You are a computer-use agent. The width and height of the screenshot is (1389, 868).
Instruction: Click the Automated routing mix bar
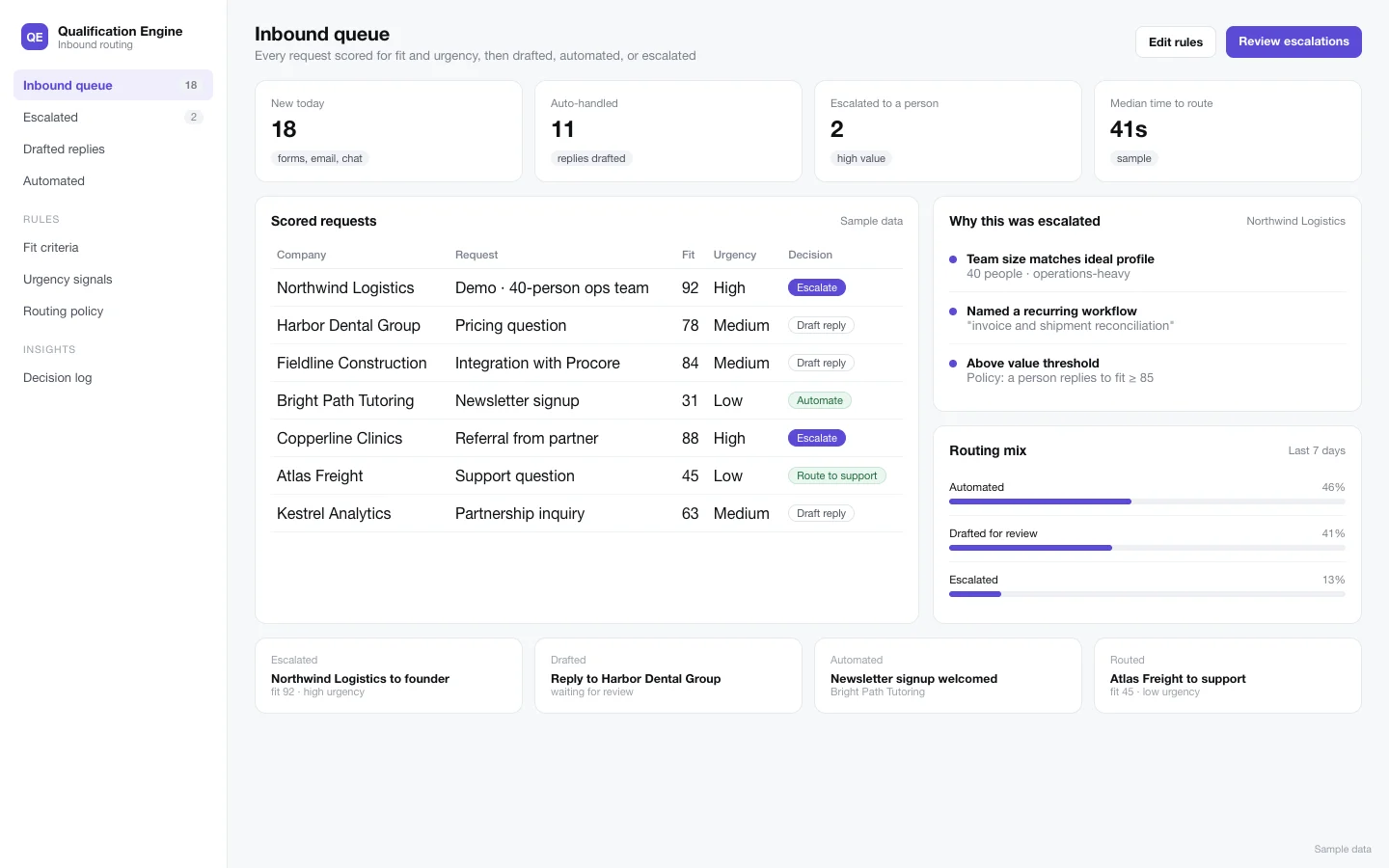(x=1147, y=502)
